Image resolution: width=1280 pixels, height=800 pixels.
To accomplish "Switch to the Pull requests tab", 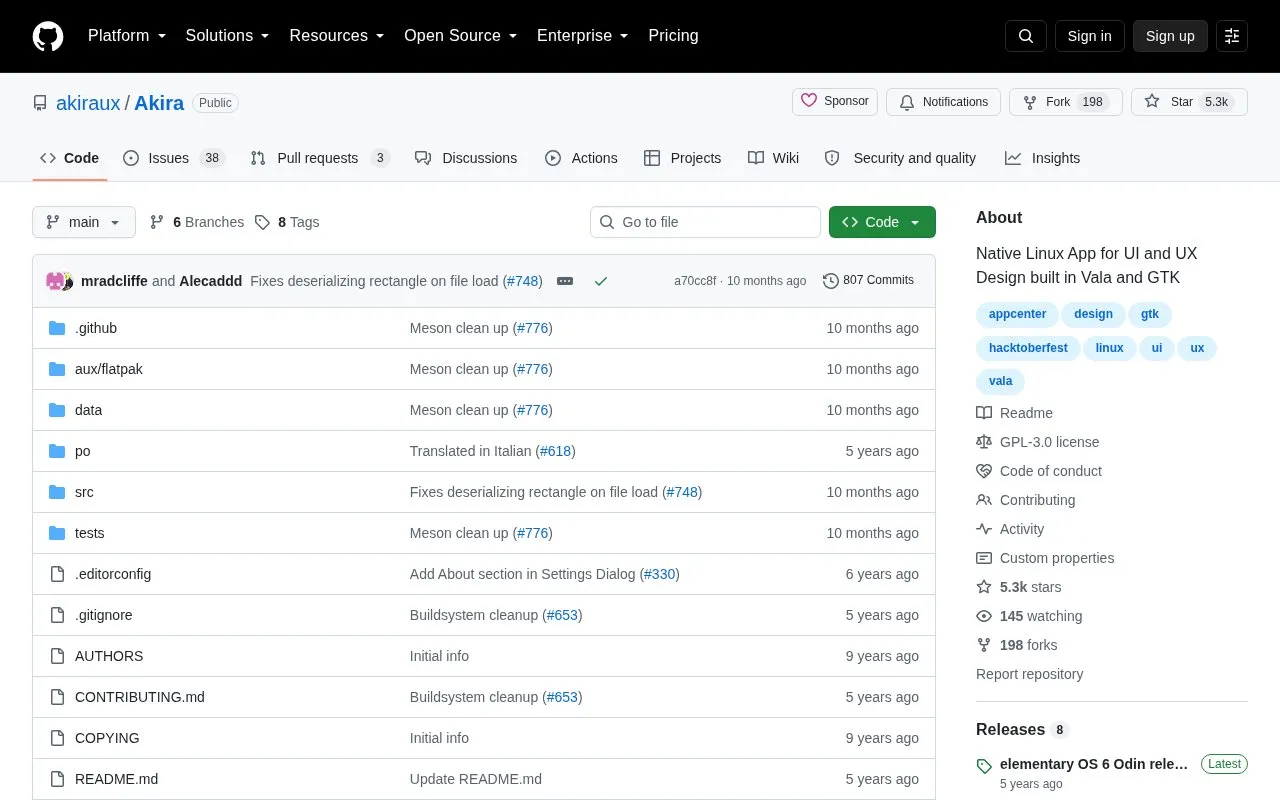I will (320, 158).
